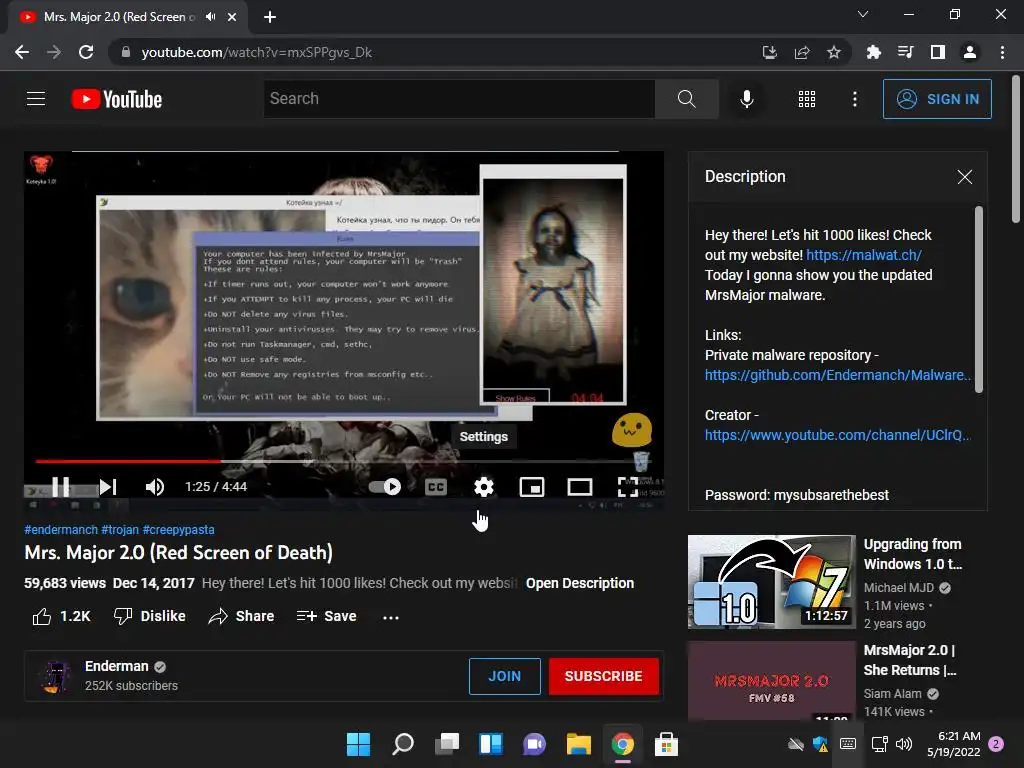1024x768 pixels.
Task: Open Chrome side panel
Action: (938, 52)
